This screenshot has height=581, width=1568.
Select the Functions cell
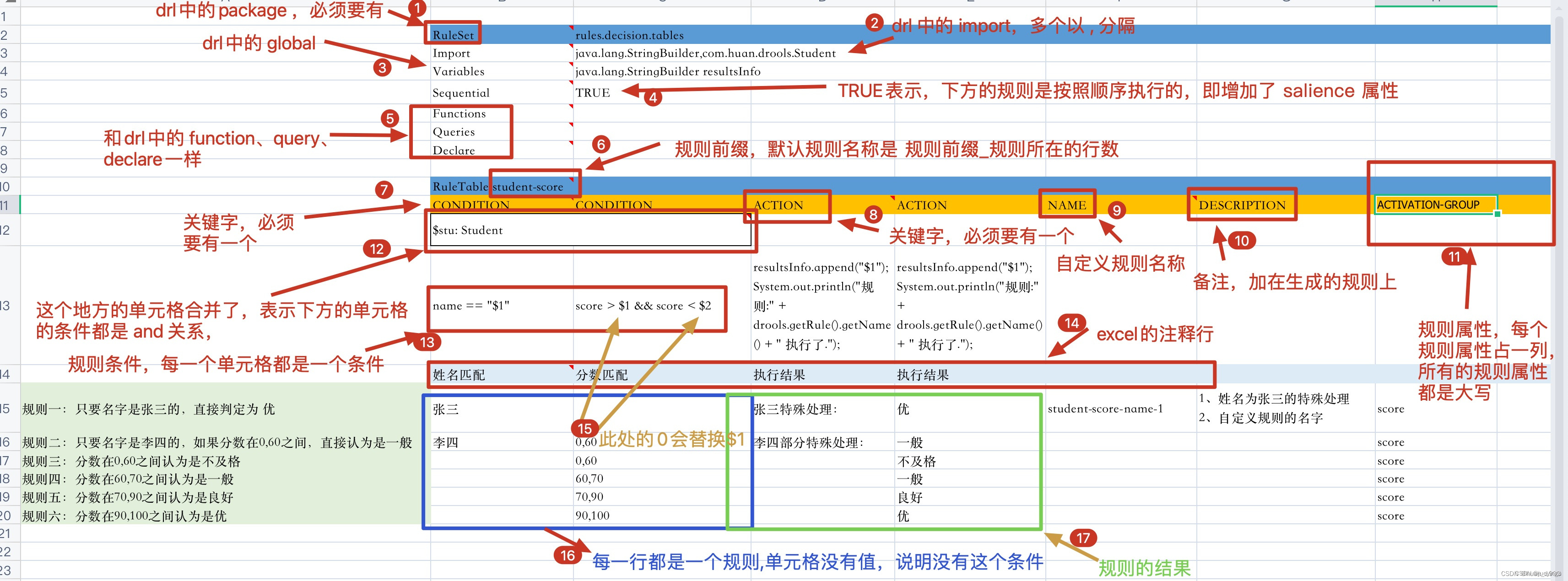tap(502, 113)
